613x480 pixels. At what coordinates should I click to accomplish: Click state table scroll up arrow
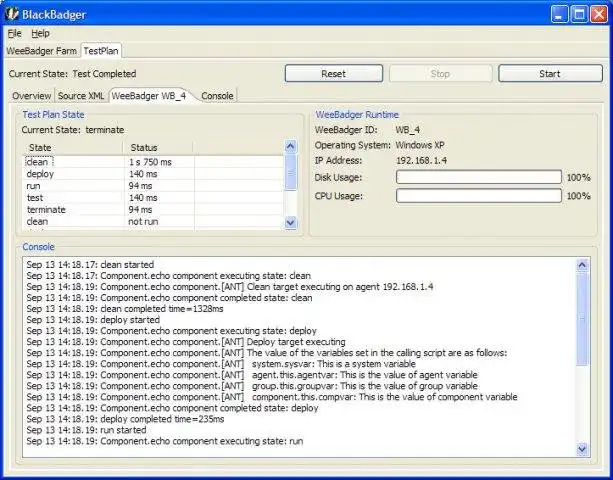pyautogui.click(x=290, y=147)
